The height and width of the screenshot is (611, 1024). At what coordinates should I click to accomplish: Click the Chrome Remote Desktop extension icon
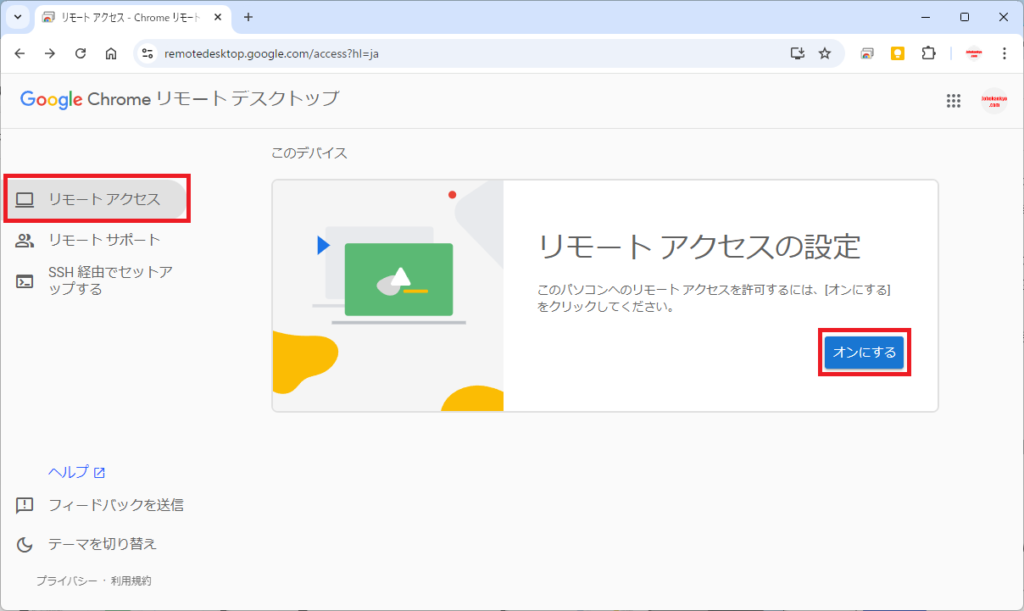(867, 54)
